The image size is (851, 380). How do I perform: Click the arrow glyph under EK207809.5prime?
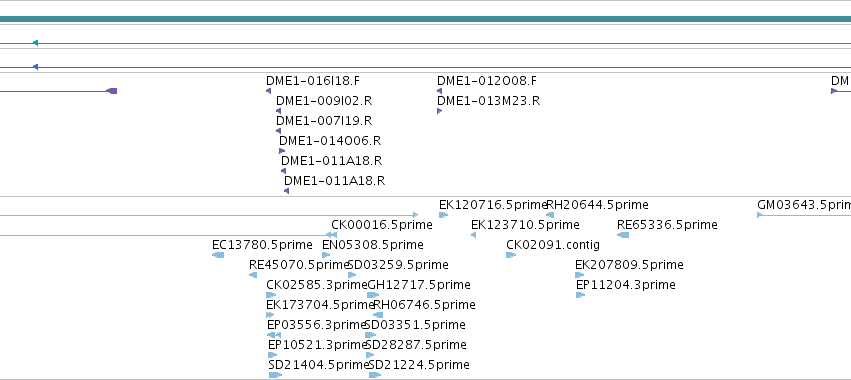[580, 275]
